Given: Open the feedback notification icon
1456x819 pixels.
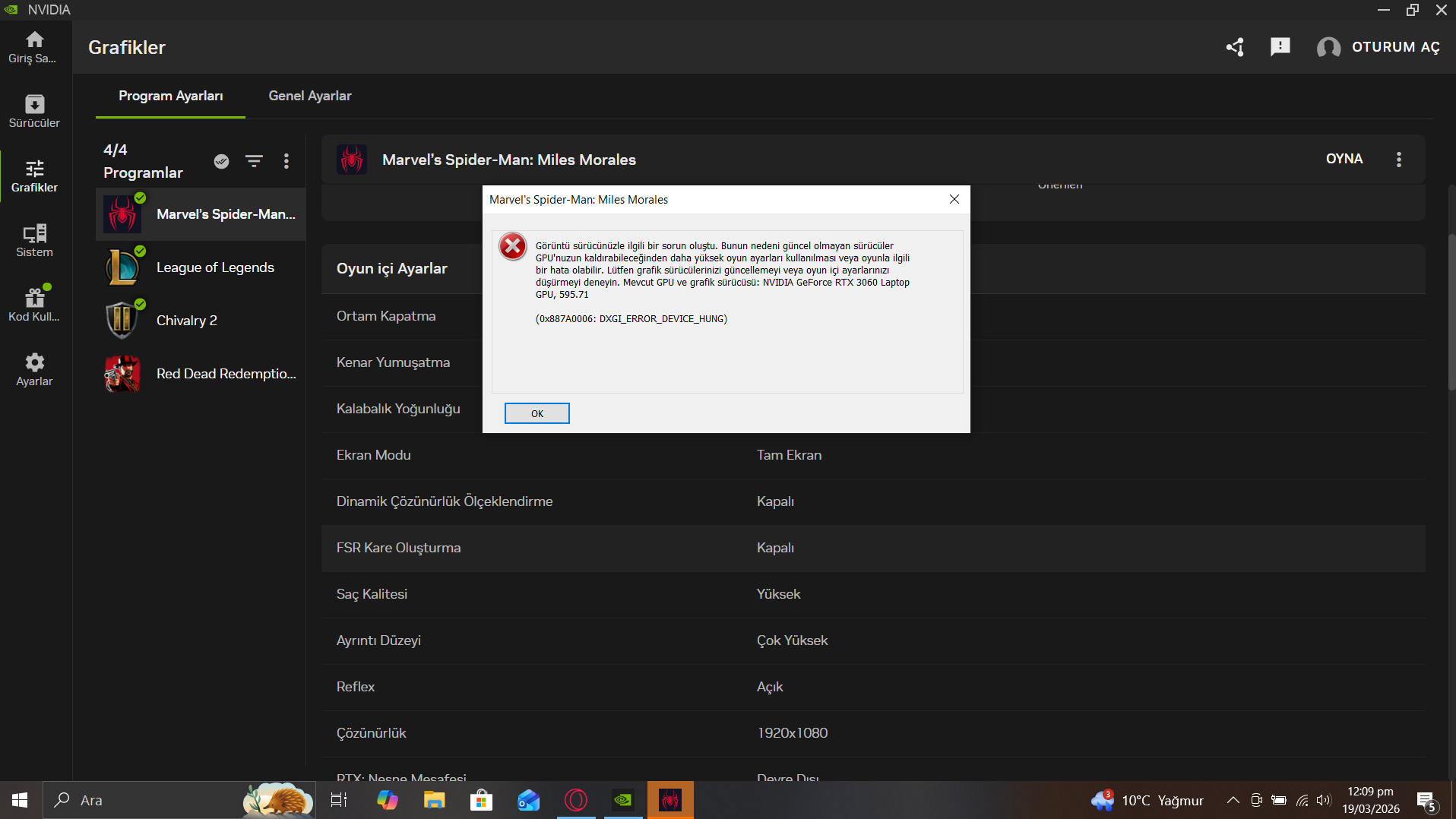Looking at the screenshot, I should [x=1280, y=47].
